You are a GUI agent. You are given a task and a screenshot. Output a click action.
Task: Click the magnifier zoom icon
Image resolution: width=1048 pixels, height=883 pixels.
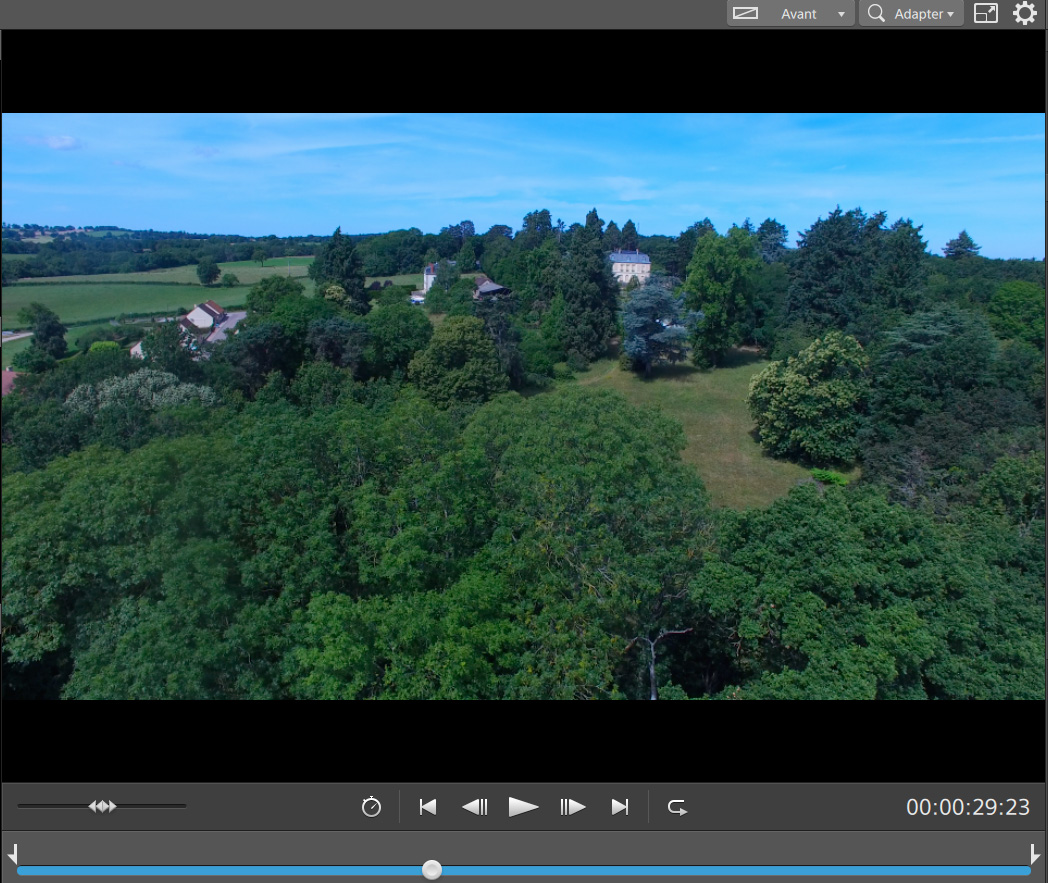tap(876, 14)
